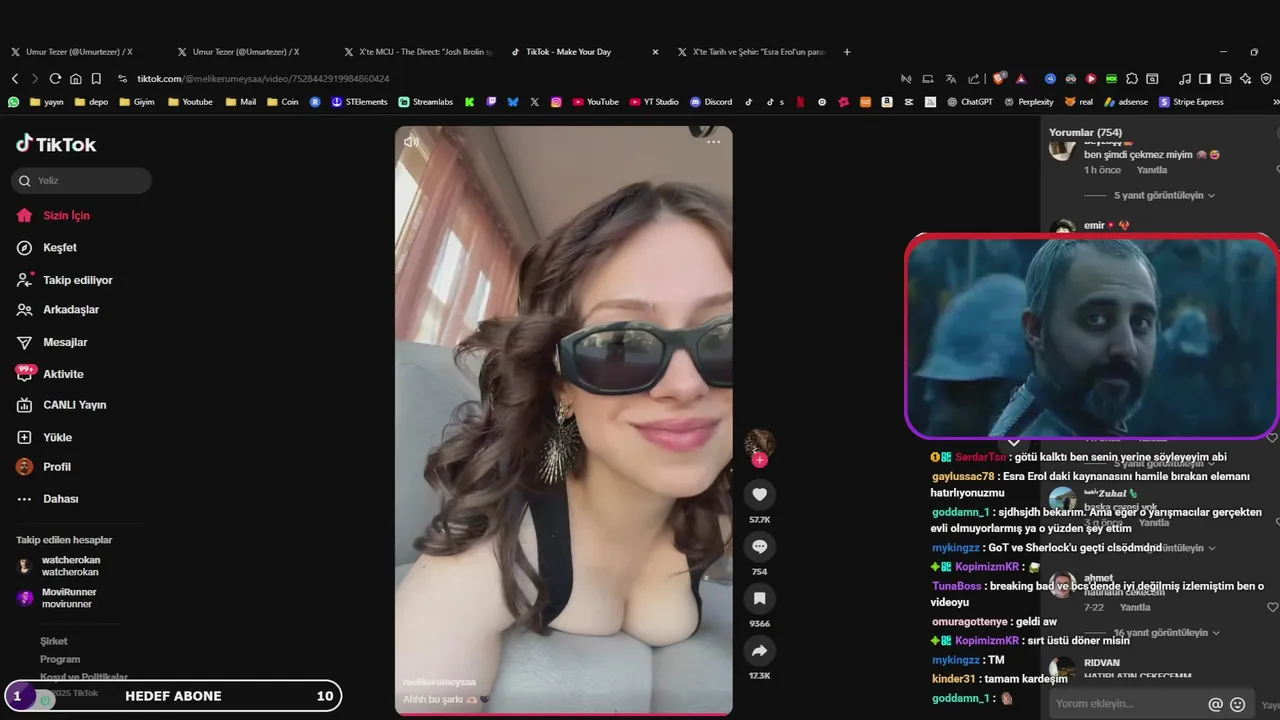Open a new browser tab

[x=847, y=51]
